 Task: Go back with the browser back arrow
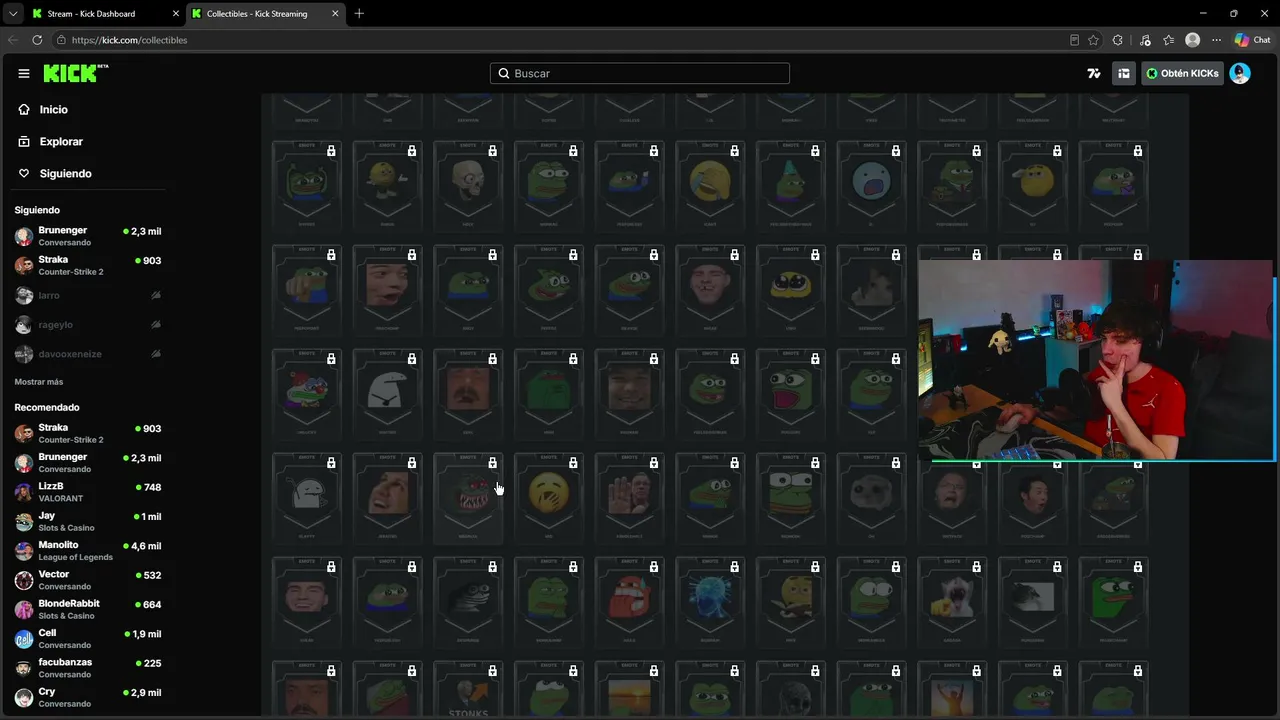coord(13,40)
